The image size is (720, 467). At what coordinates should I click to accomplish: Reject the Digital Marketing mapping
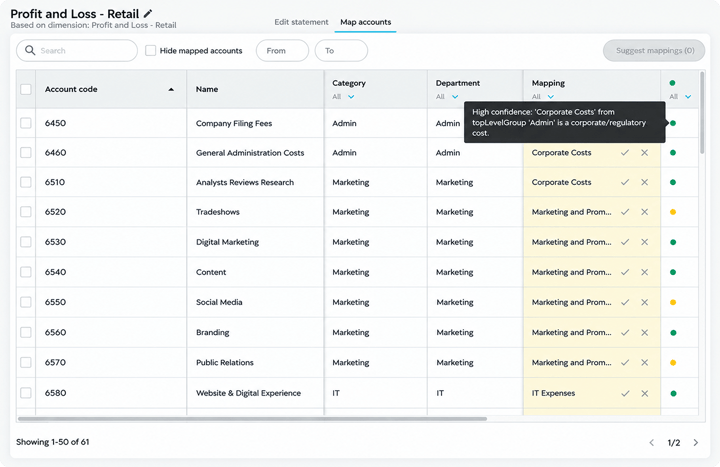point(645,242)
